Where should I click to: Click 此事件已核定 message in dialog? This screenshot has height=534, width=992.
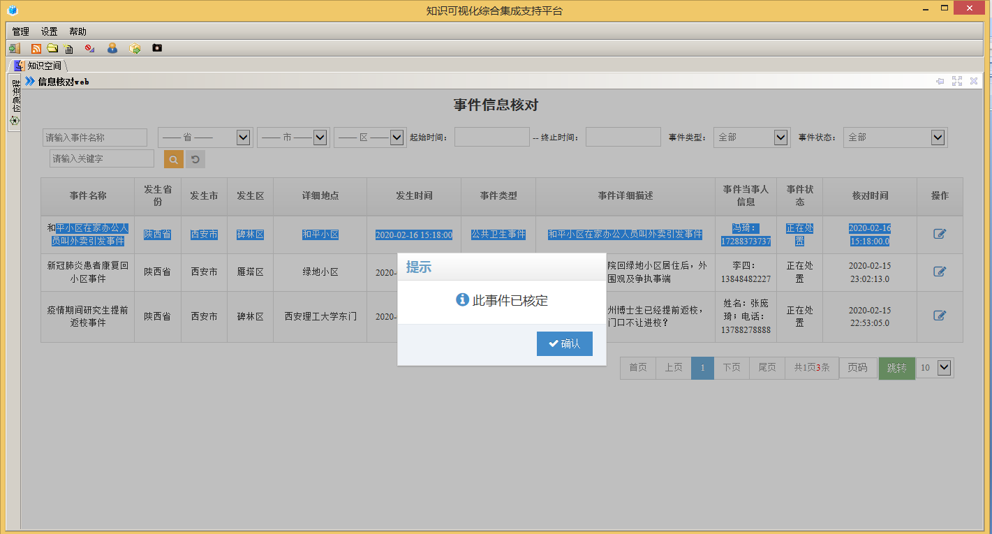[510, 301]
